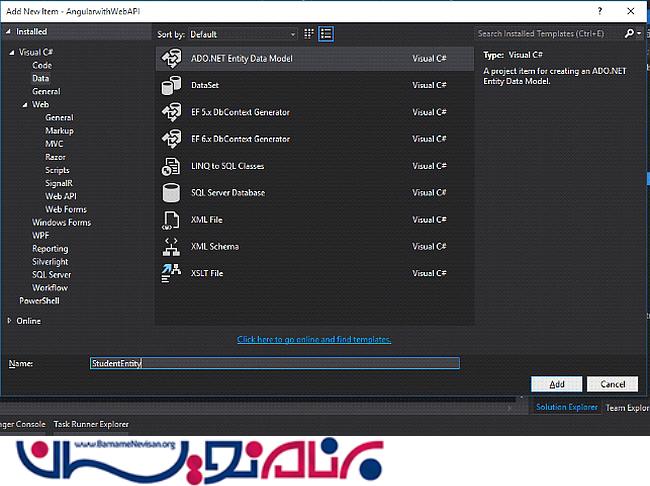Select the Workflow category
This screenshot has width=650, height=486.
tap(50, 288)
